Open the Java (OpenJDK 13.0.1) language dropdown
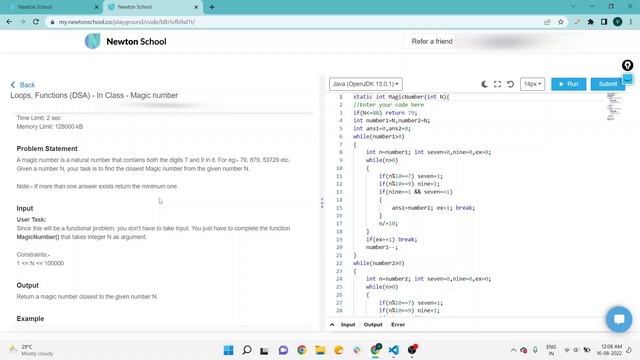This screenshot has width=640, height=360. coord(366,84)
